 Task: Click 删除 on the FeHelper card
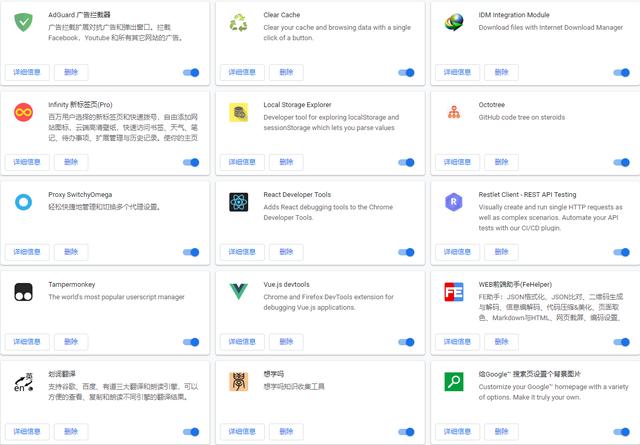(x=501, y=342)
